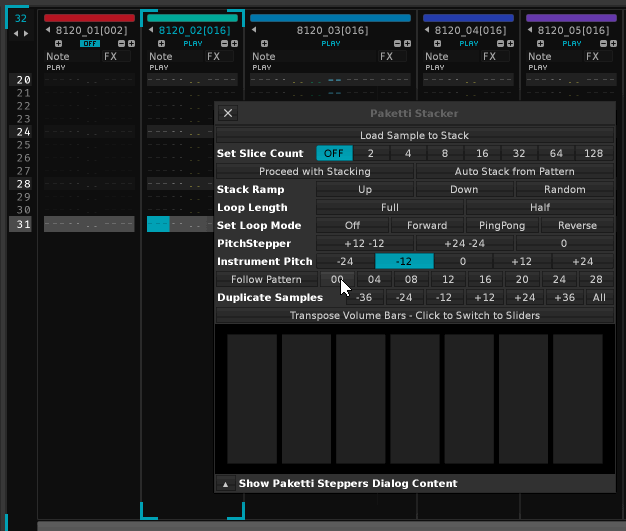The width and height of the screenshot is (626, 531).
Task: Set Slice Count to OFF
Action: click(x=334, y=154)
